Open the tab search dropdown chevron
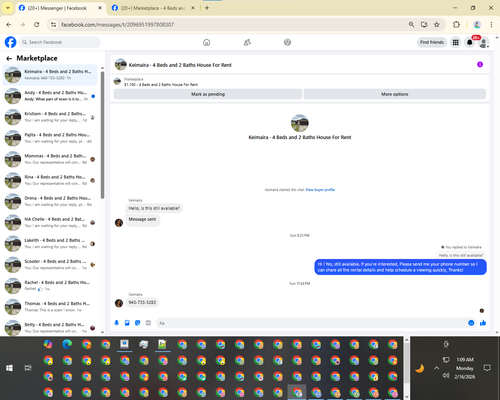Screen dimensions: 500x400 [x=8, y=8]
